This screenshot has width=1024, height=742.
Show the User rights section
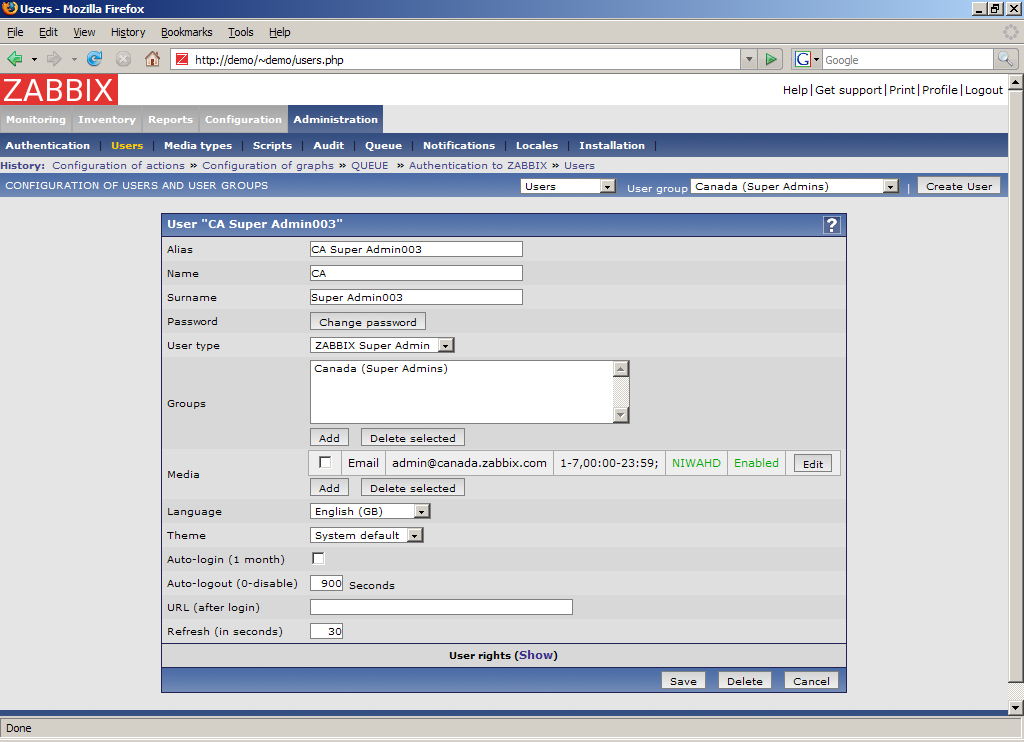(x=536, y=655)
